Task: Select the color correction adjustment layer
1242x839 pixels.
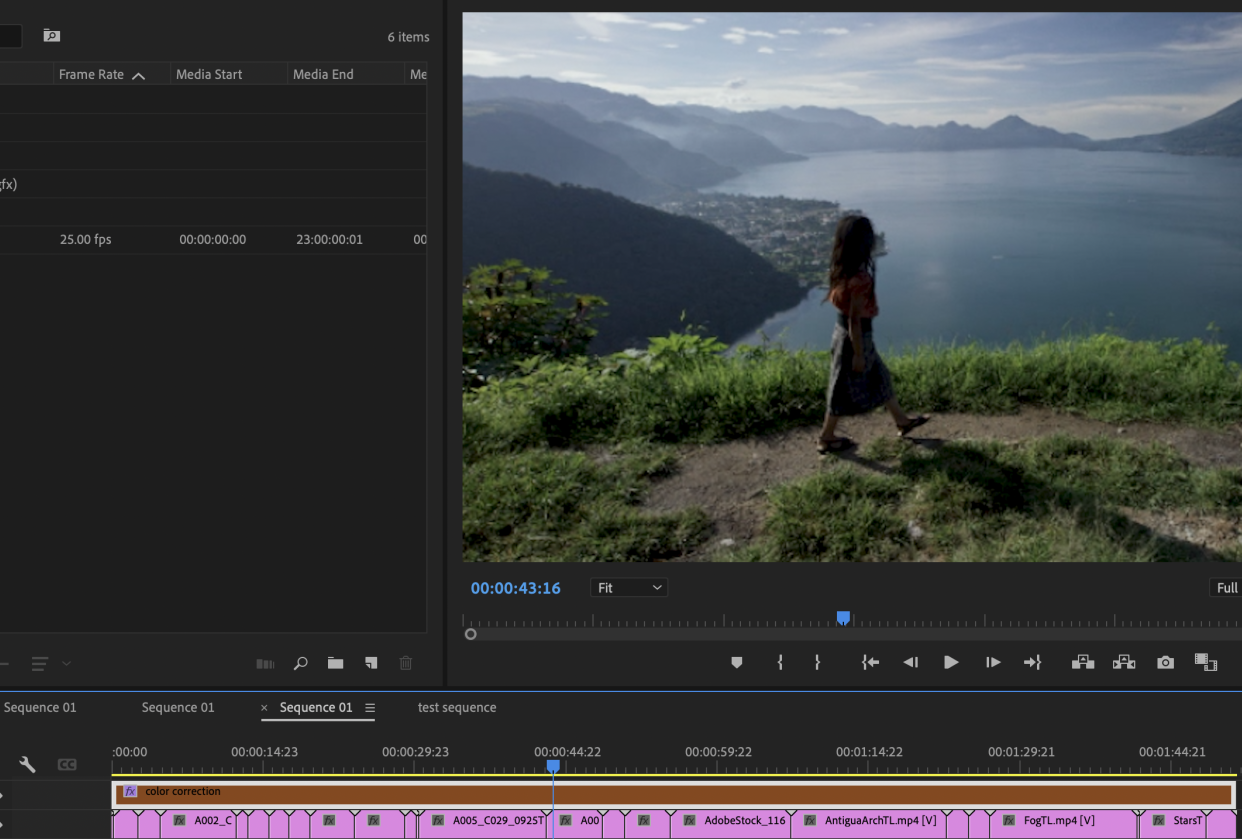Action: [x=675, y=794]
